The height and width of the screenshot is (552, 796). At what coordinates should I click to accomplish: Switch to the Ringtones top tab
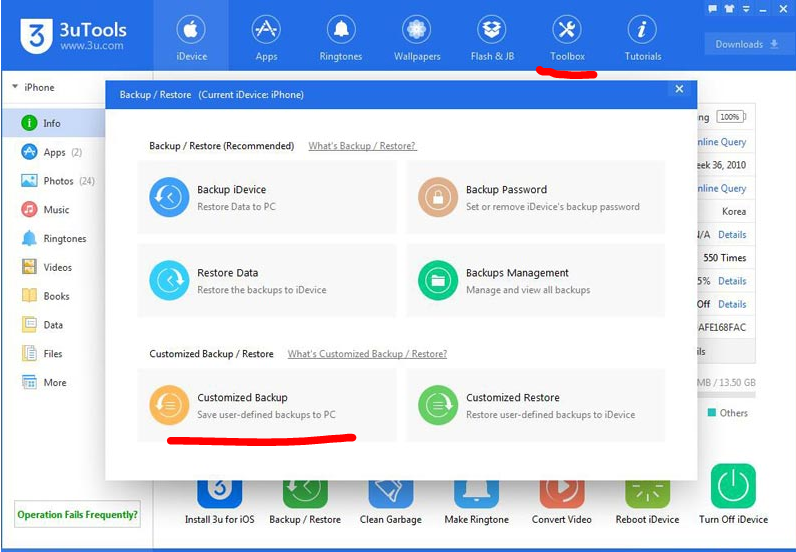pyautogui.click(x=341, y=37)
